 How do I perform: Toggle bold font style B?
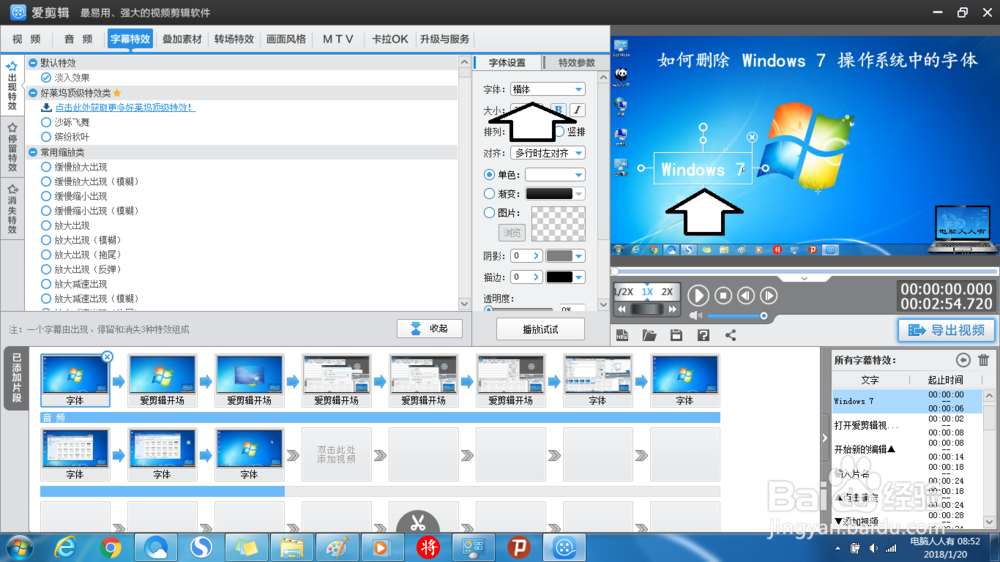(x=559, y=110)
